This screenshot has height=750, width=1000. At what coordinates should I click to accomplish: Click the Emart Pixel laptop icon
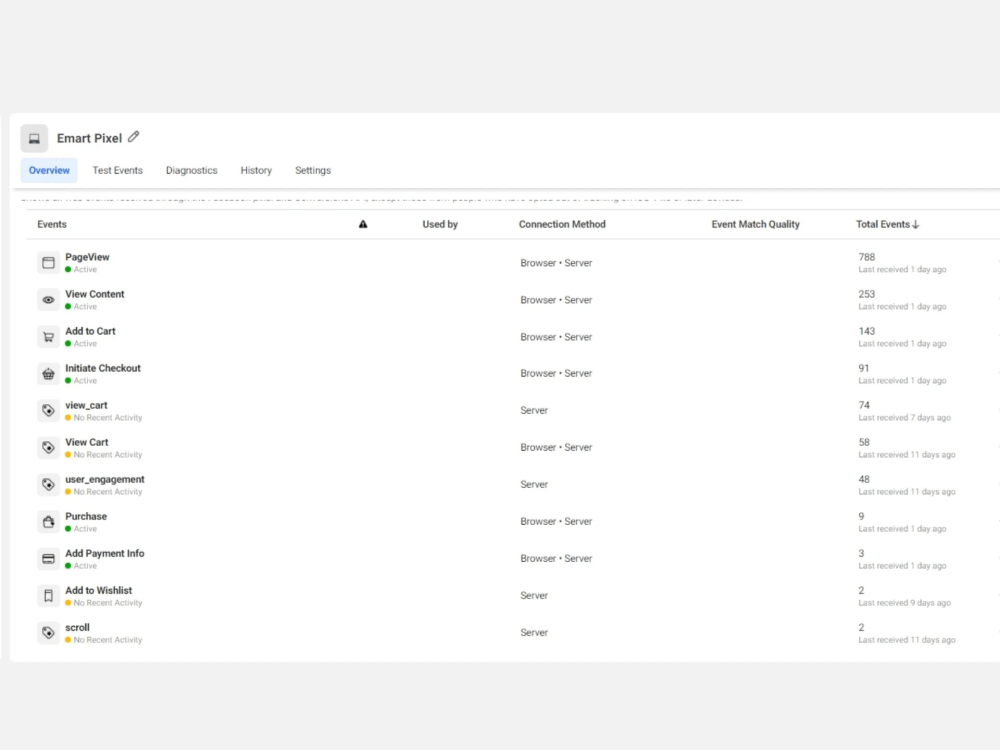pos(34,138)
